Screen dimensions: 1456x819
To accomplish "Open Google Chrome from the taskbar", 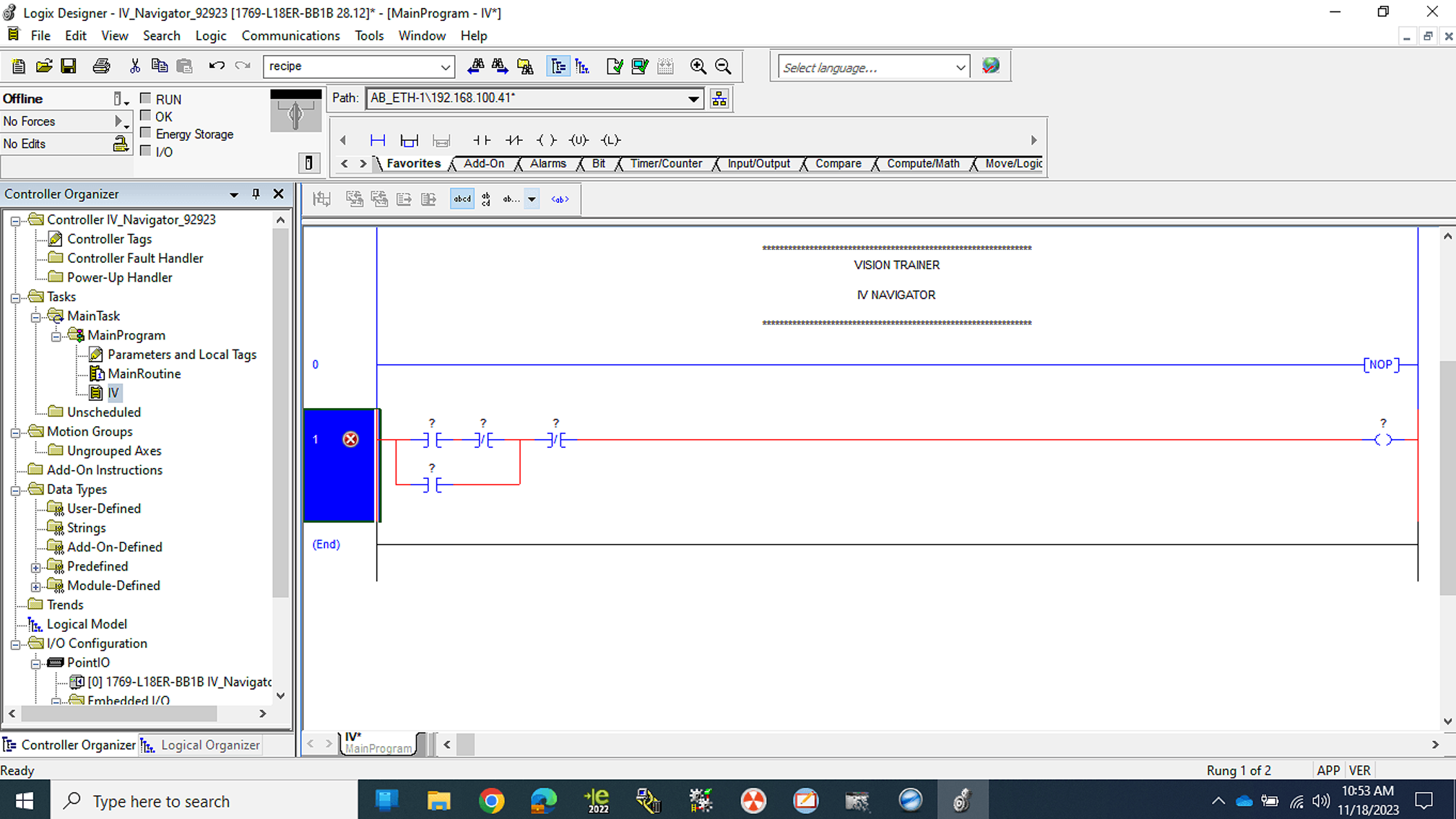I will (x=491, y=800).
